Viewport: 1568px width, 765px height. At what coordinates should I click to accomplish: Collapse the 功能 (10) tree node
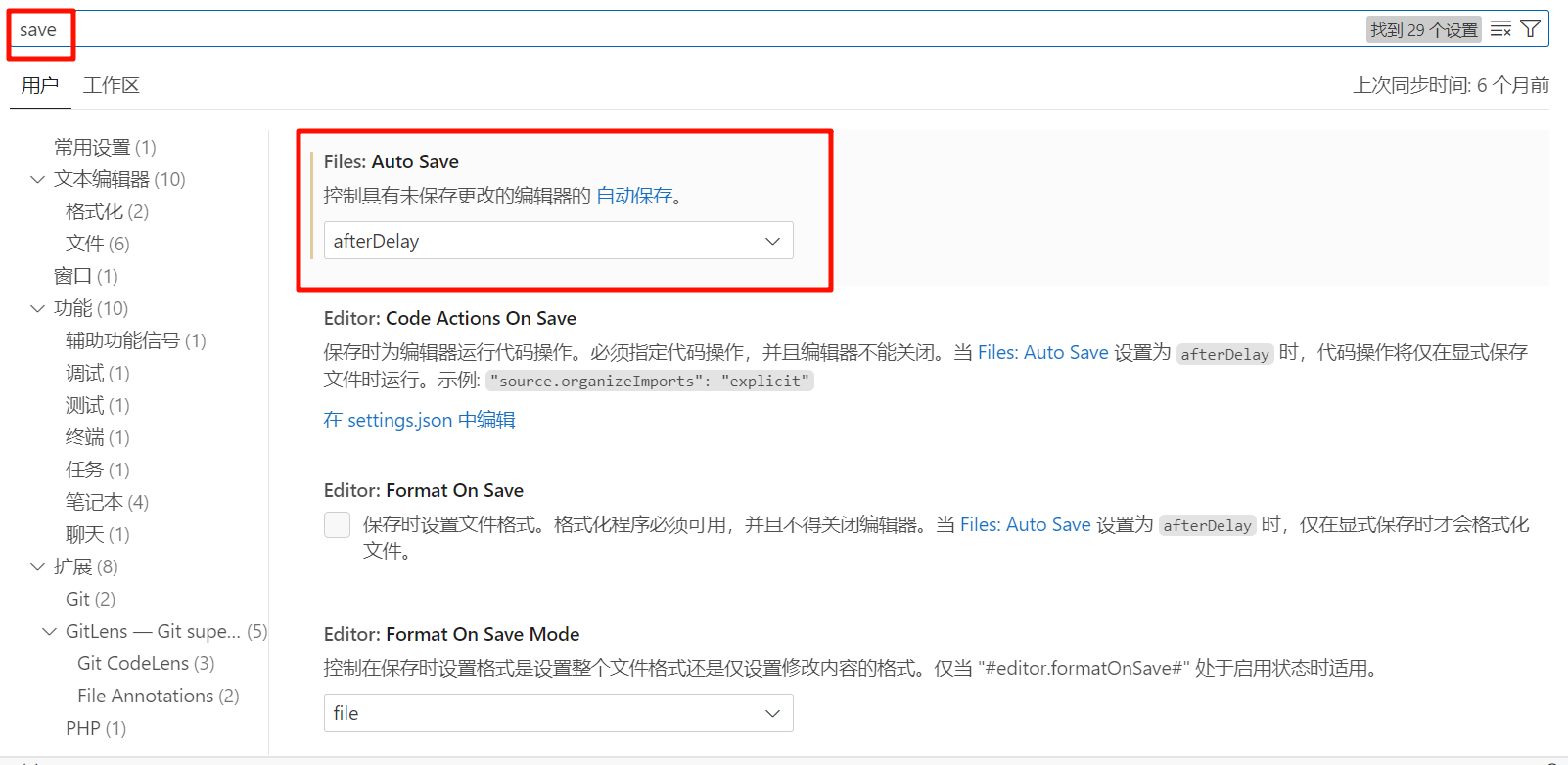click(37, 308)
